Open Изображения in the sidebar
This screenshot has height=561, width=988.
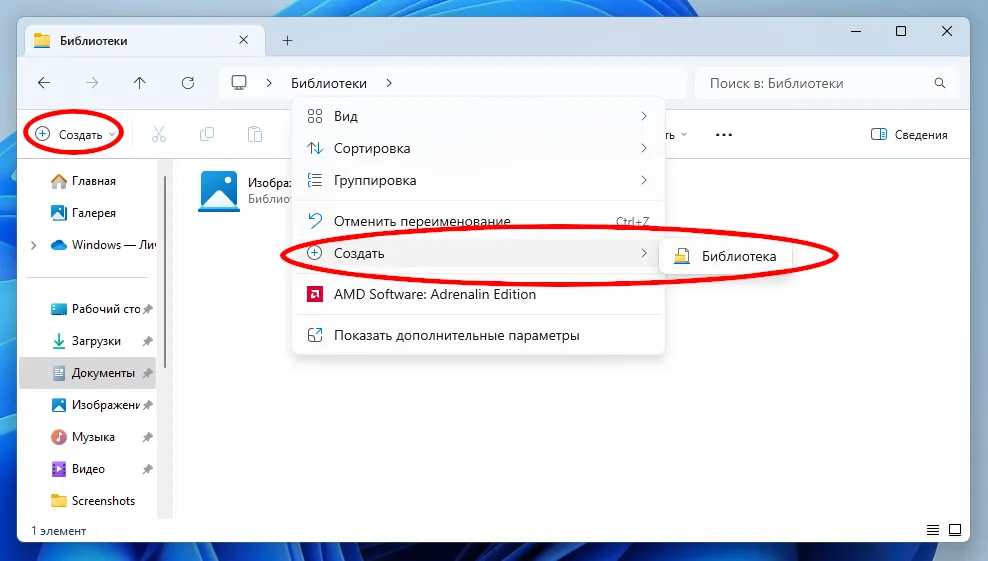pos(88,405)
